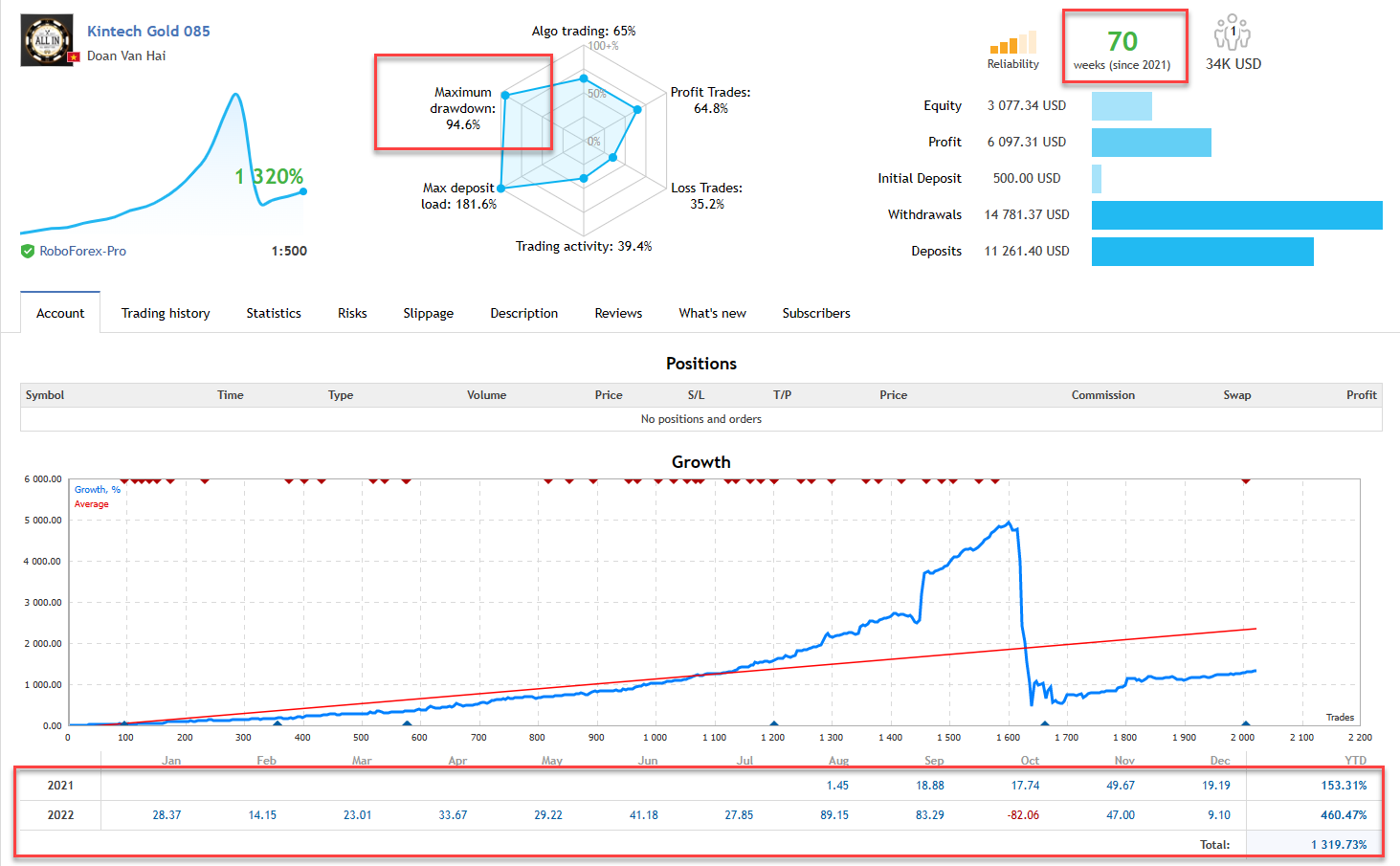Click the Reliability bars icon
This screenshot has height=866, width=1400.
point(1012,43)
